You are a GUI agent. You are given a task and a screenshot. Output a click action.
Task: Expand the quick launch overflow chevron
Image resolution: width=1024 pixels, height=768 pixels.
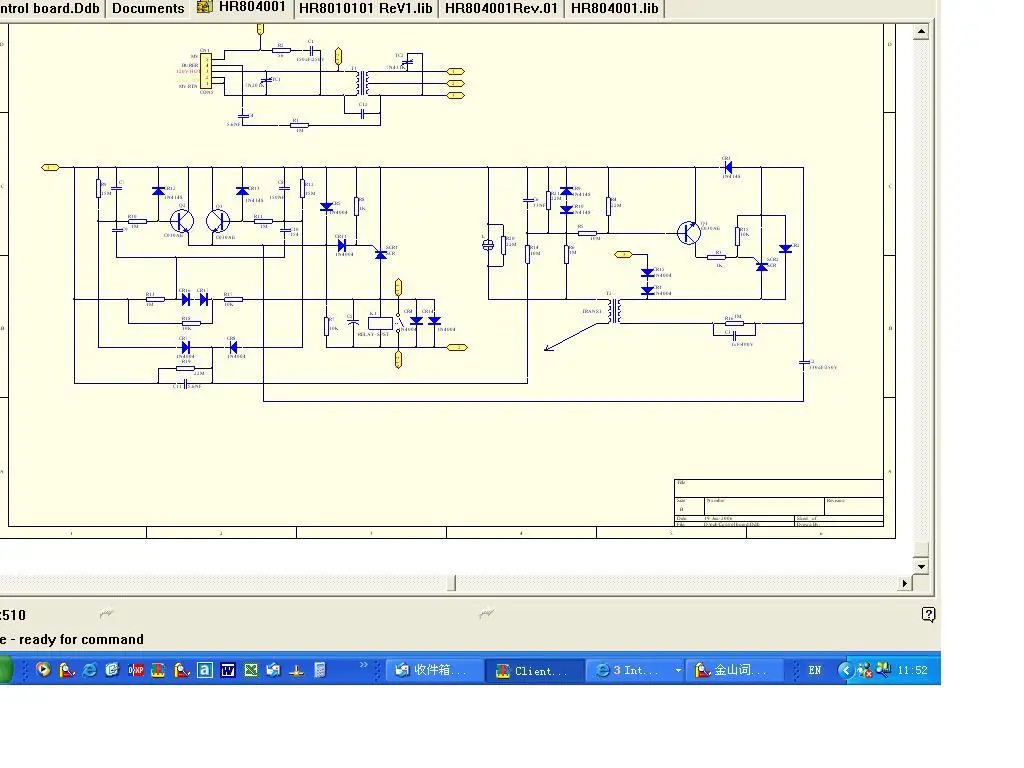pos(364,665)
